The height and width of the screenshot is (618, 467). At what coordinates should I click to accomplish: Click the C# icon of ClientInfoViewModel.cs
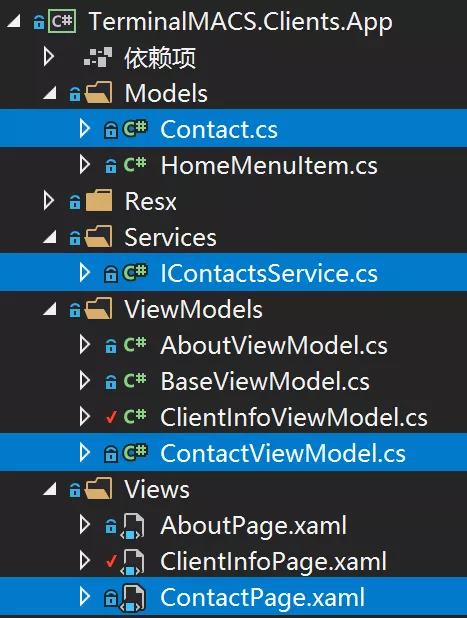[135, 416]
